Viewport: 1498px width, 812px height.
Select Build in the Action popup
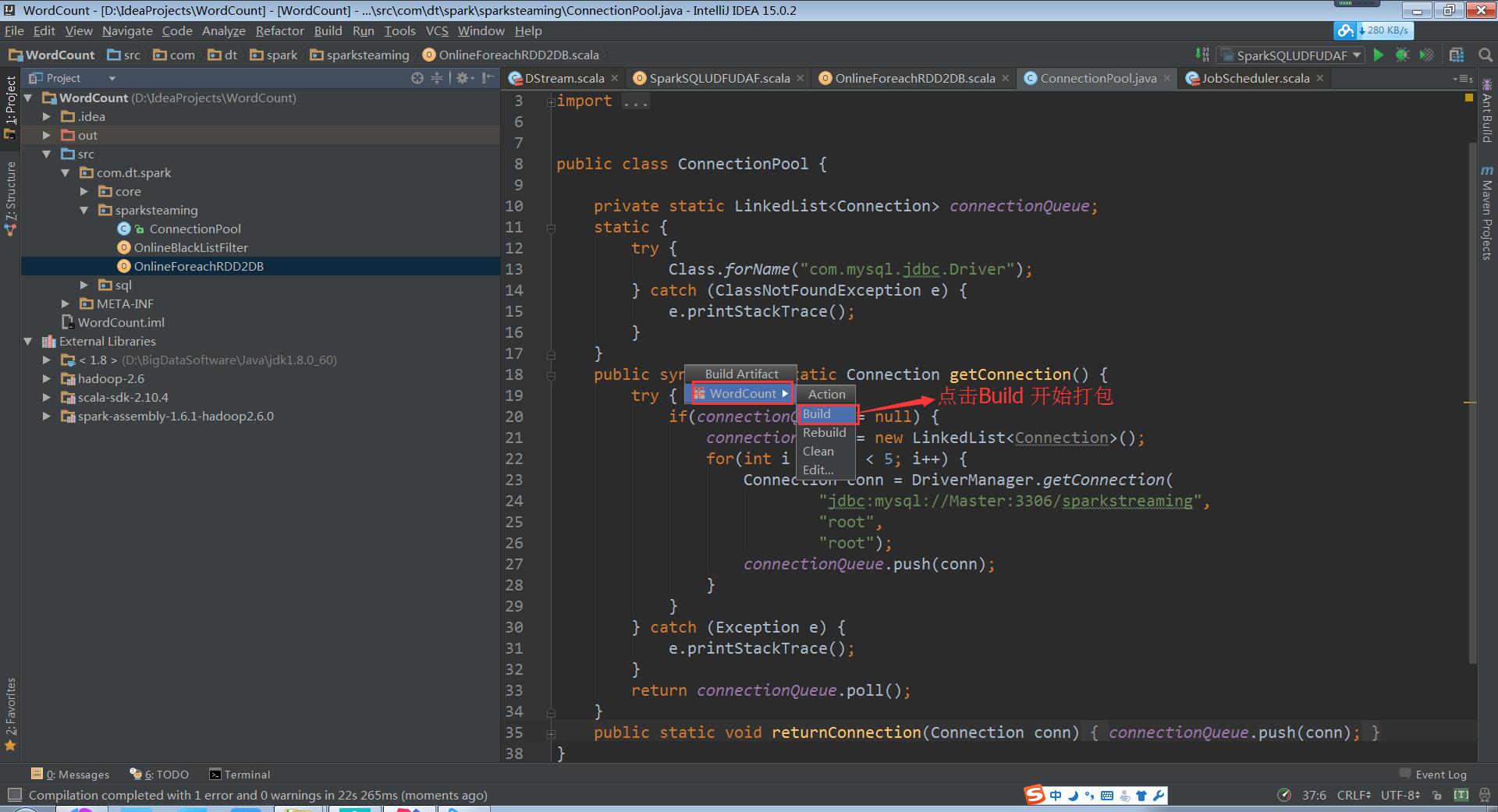coord(827,413)
